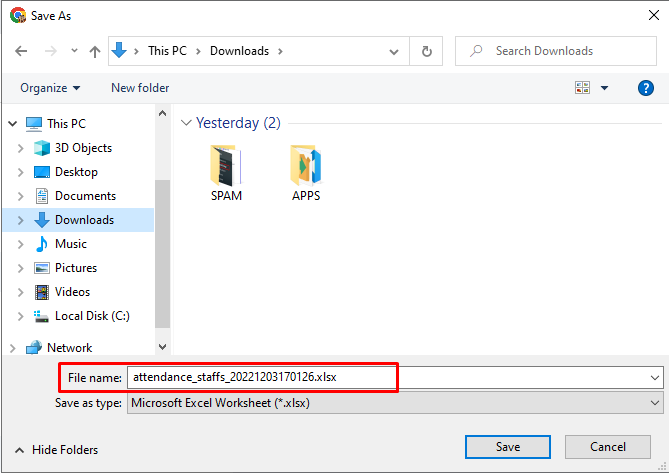Viewport: 669px width, 473px height.
Task: Open the Organize menu
Action: [50, 88]
